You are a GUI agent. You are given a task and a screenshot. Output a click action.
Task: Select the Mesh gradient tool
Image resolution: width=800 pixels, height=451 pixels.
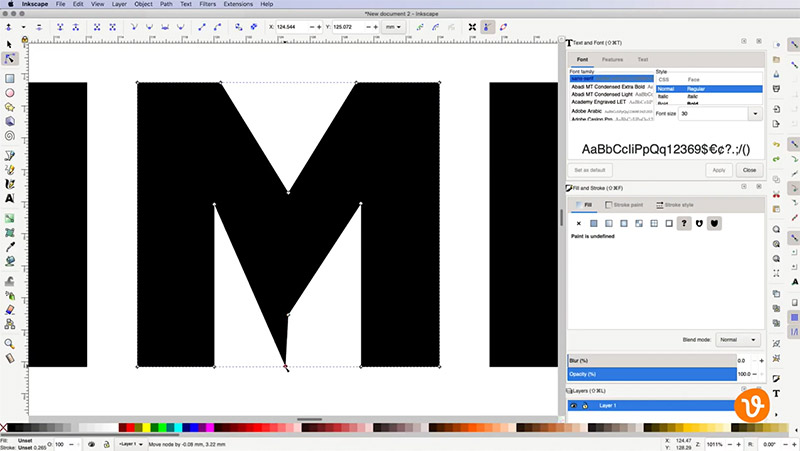(x=9, y=233)
